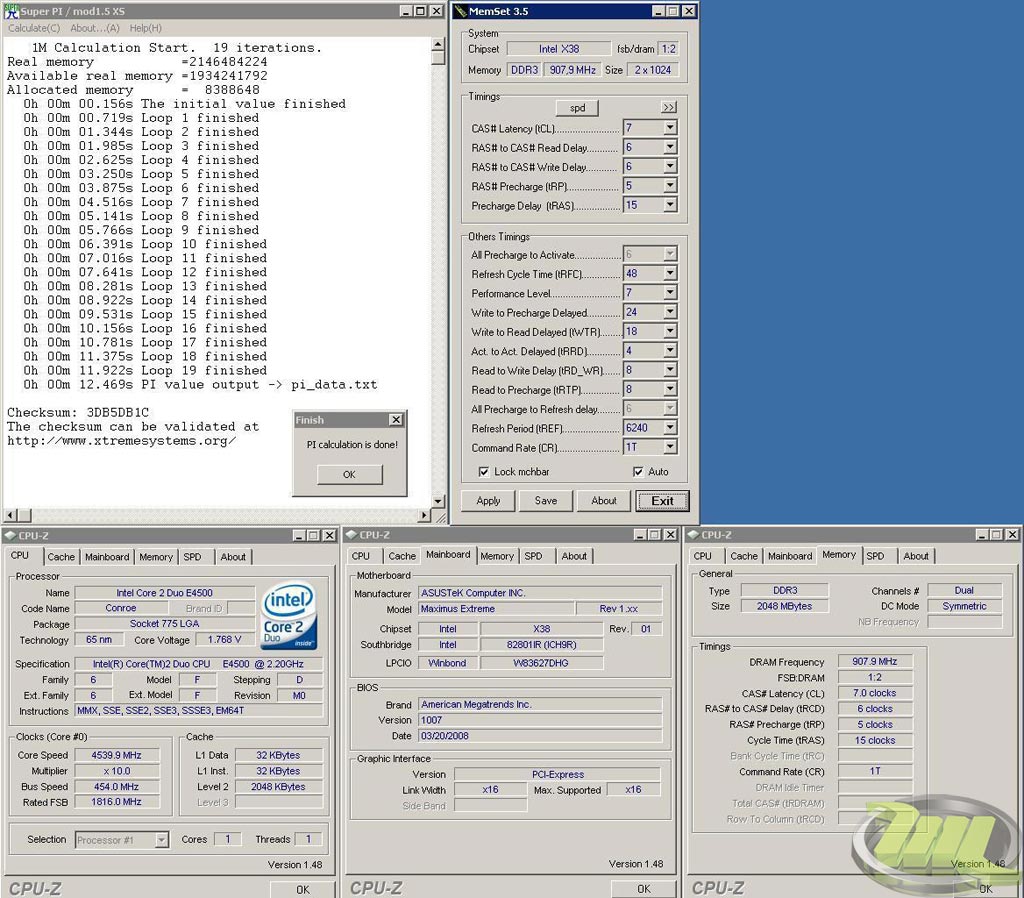The height and width of the screenshot is (898, 1024).
Task: Open the Command Rate (CR) dropdown
Action: (x=670, y=447)
